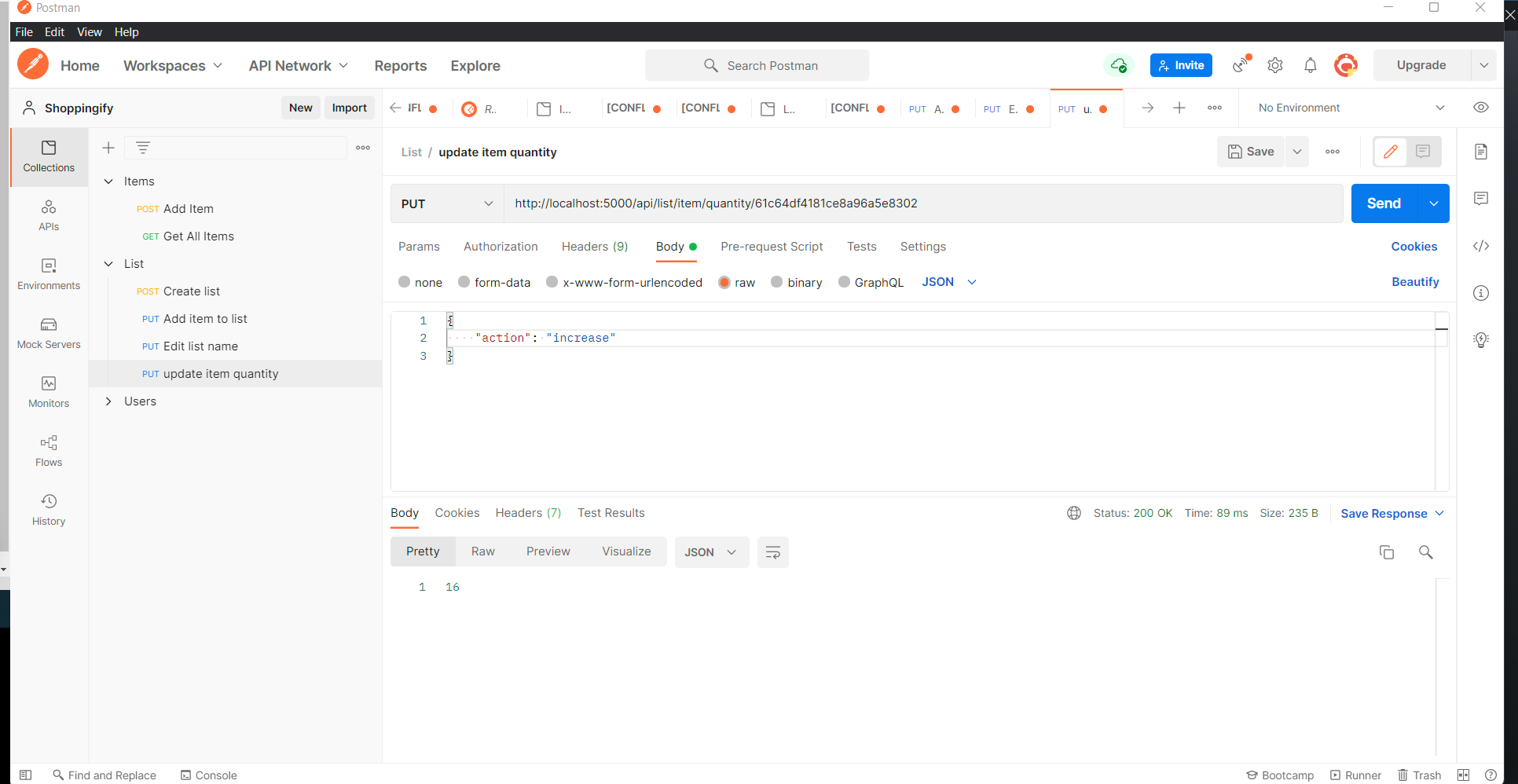The image size is (1518, 784).
Task: Open the Headers (9) tab
Action: coord(595,247)
